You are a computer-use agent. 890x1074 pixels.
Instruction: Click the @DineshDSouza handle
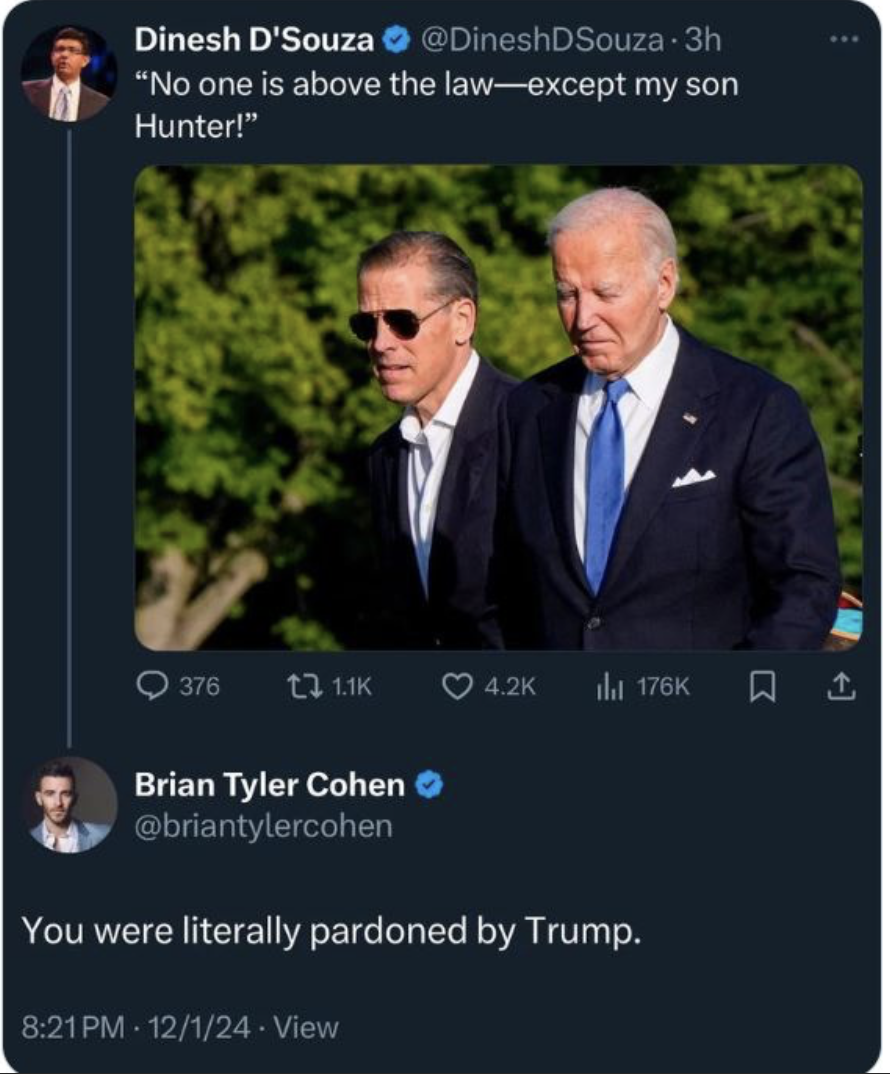(543, 40)
